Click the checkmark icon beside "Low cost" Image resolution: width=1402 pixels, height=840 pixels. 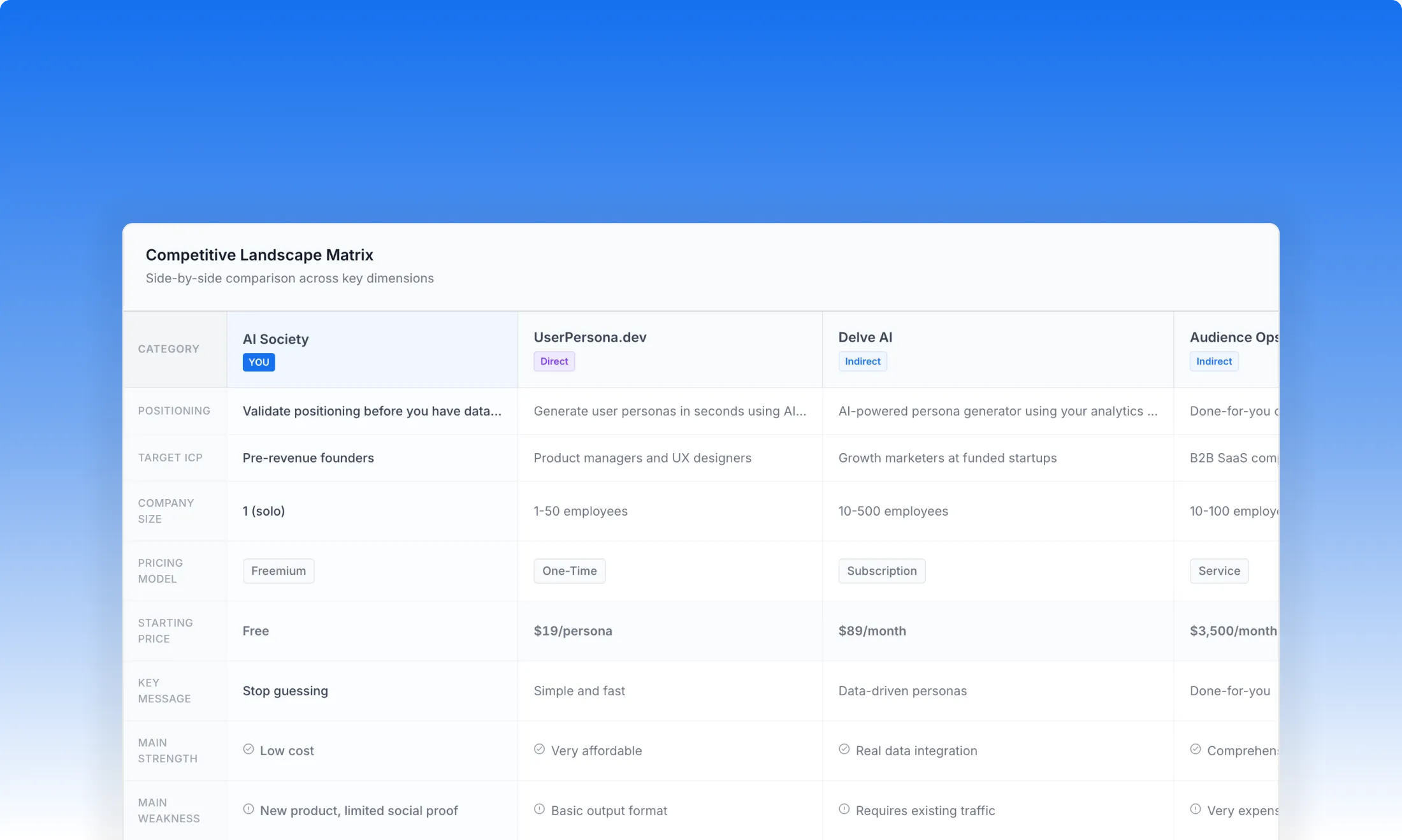click(x=249, y=749)
